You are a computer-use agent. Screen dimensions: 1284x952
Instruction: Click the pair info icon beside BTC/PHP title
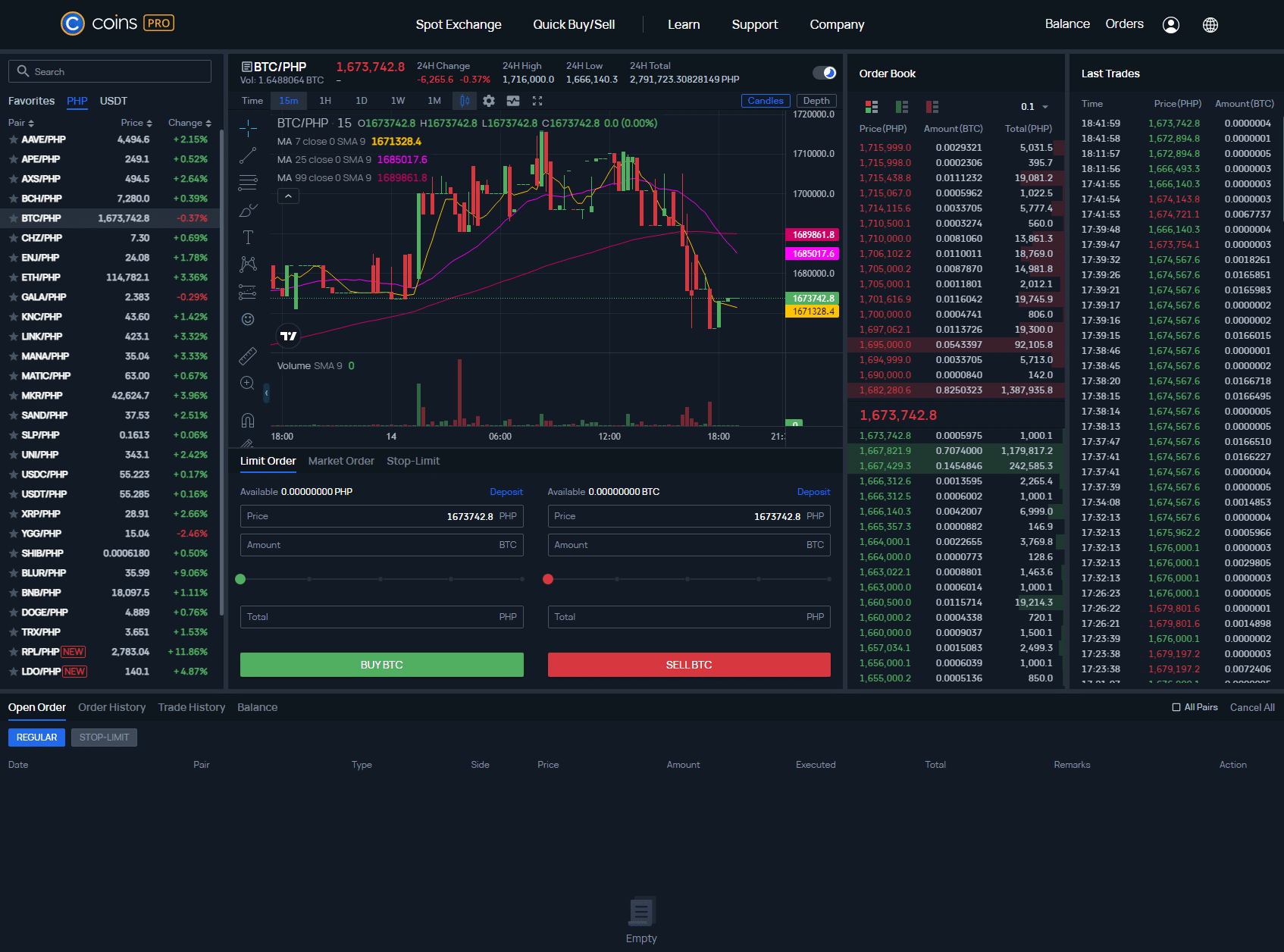click(246, 67)
